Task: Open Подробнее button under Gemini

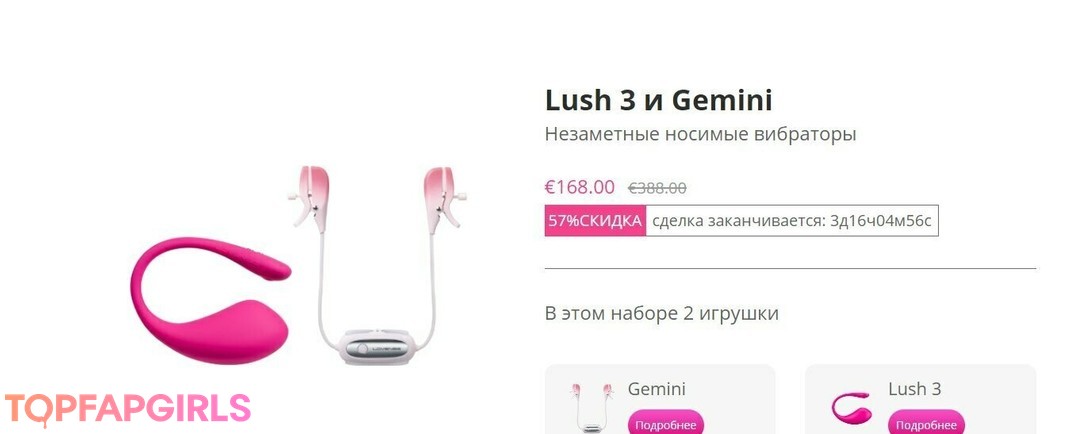Action: pyautogui.click(x=665, y=423)
